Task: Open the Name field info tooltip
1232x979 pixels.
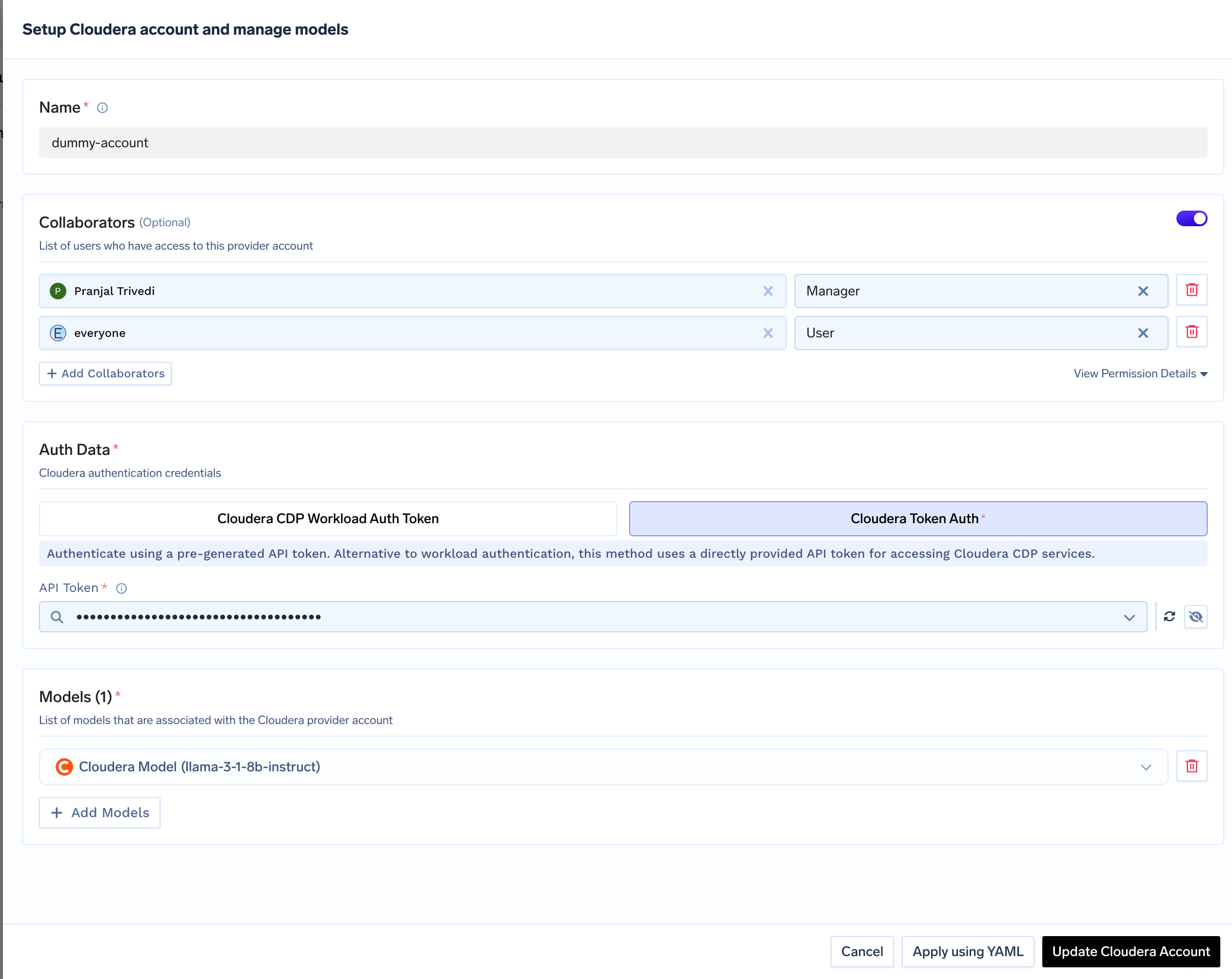Action: pyautogui.click(x=103, y=107)
